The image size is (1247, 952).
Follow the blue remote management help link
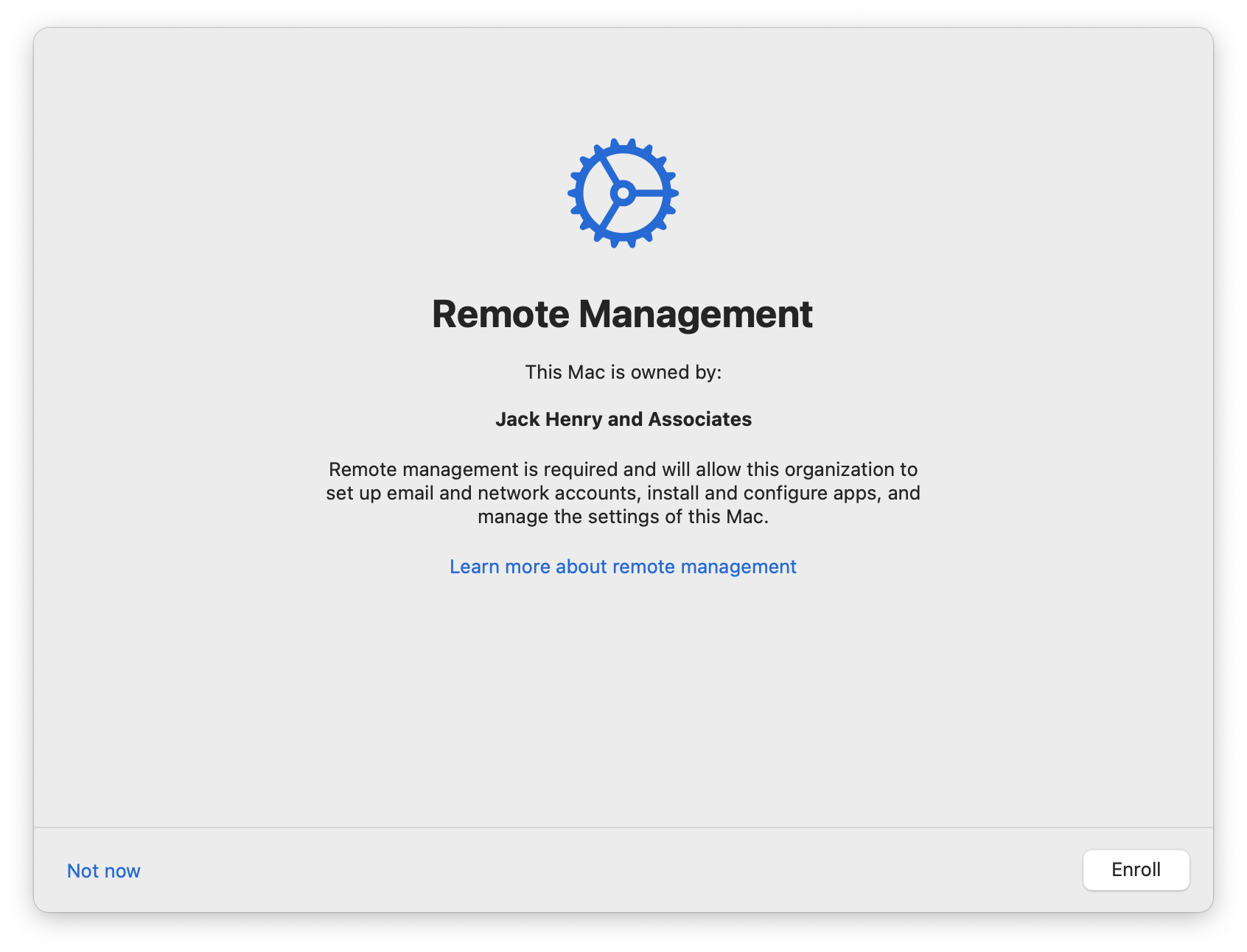623,567
